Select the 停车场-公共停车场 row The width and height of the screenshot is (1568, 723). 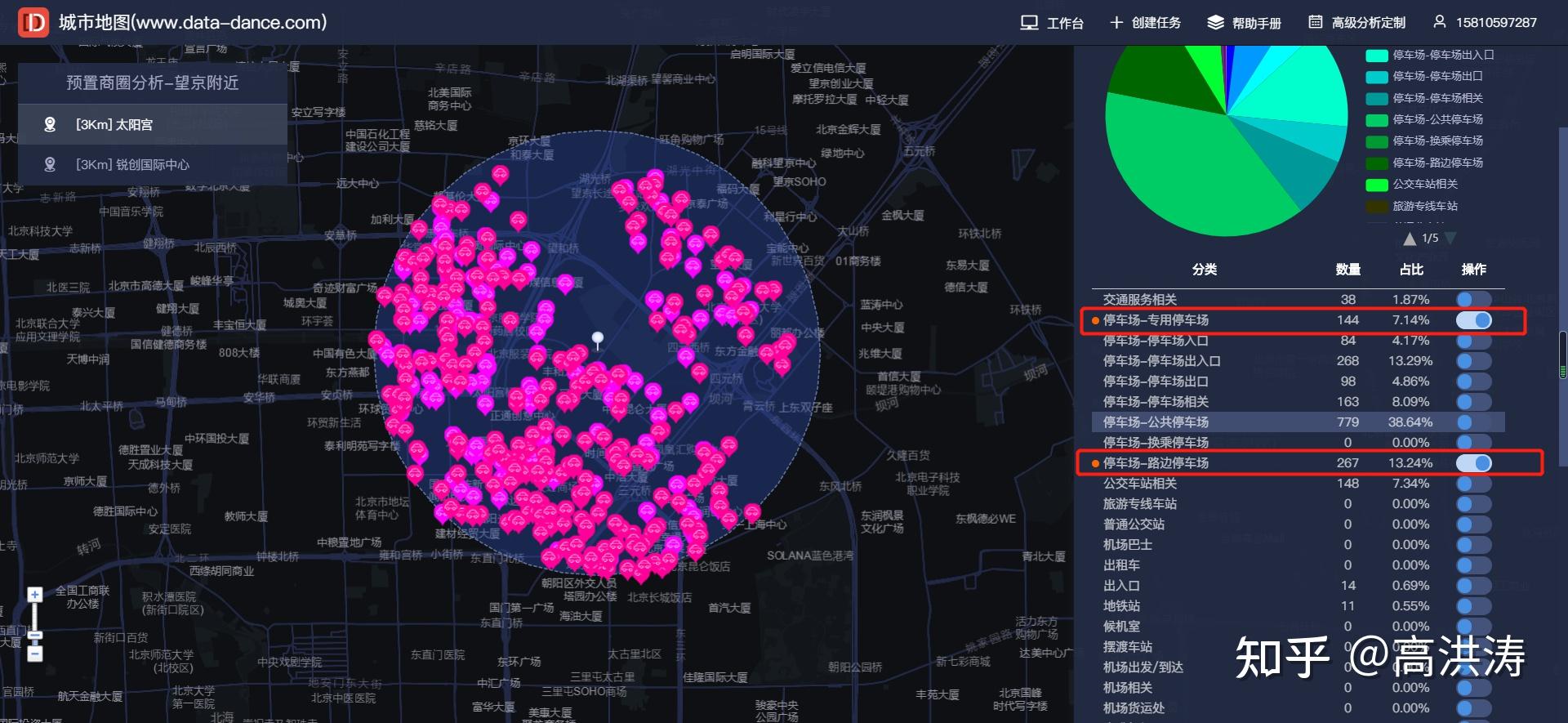(x=1298, y=422)
